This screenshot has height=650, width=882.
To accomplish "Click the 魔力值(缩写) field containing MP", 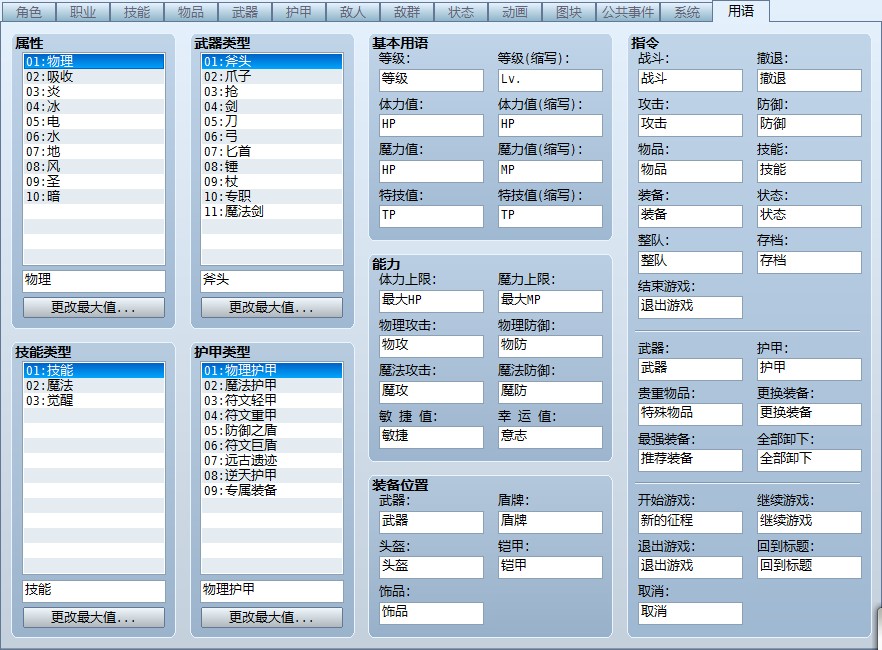I will point(550,171).
